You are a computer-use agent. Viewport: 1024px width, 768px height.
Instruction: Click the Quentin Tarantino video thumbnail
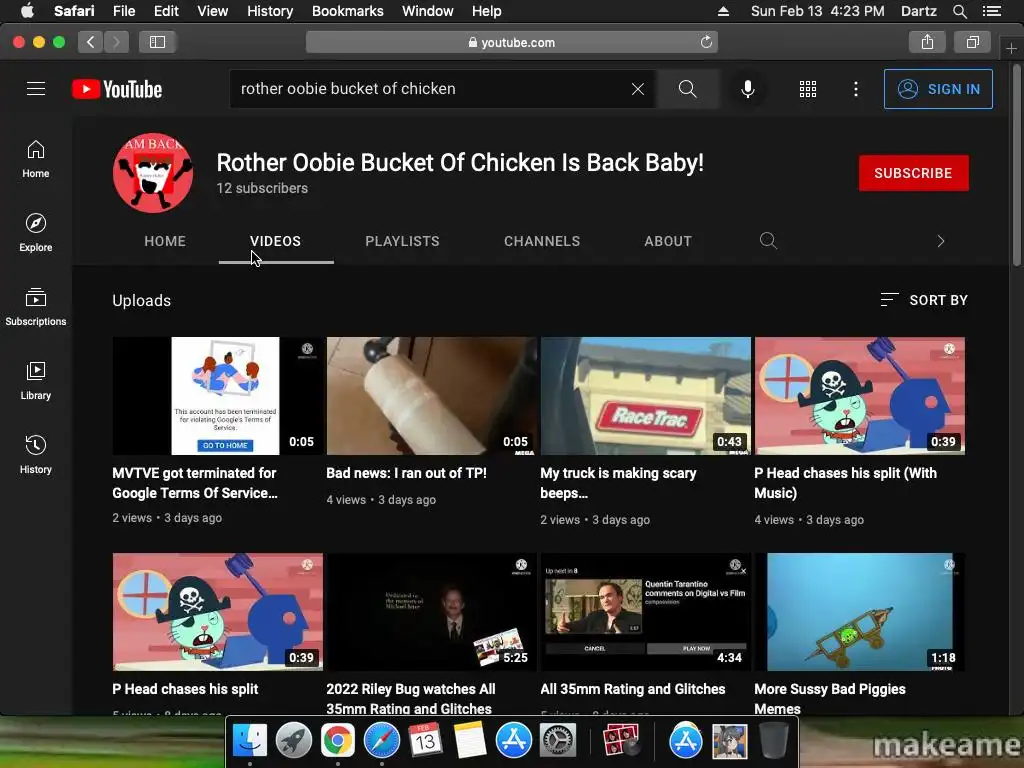(646, 612)
